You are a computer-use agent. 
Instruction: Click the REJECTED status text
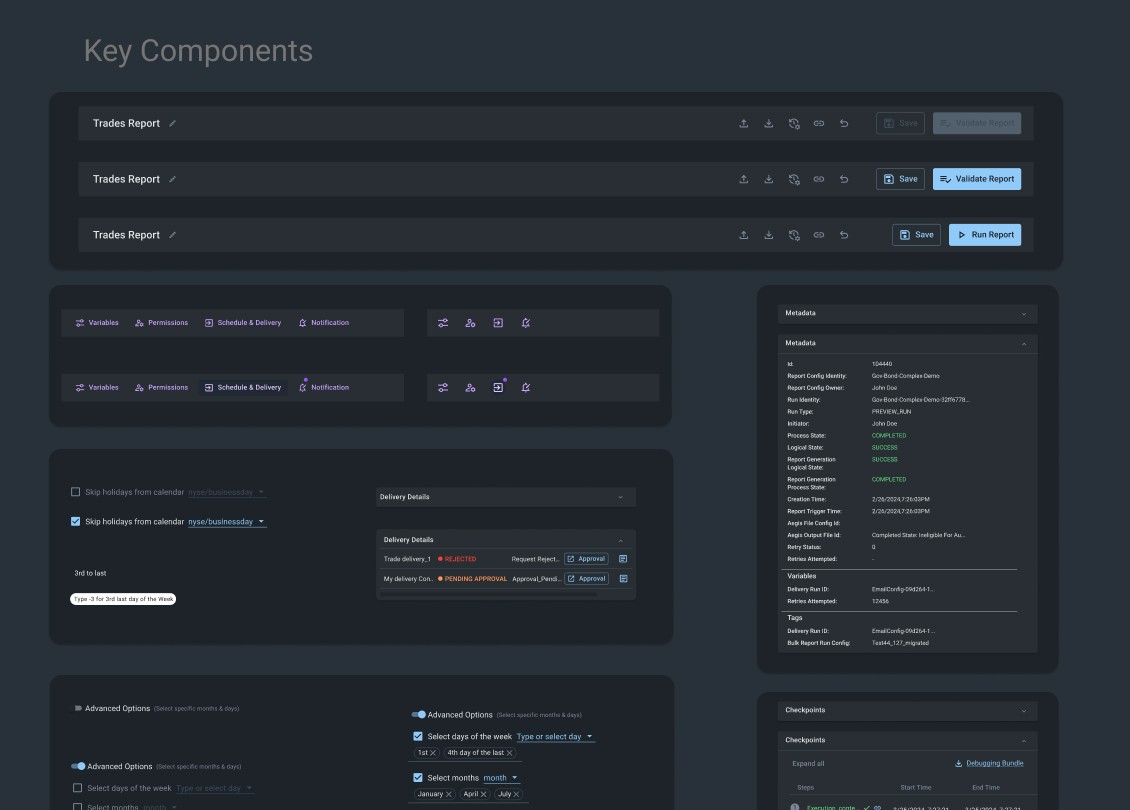461,559
